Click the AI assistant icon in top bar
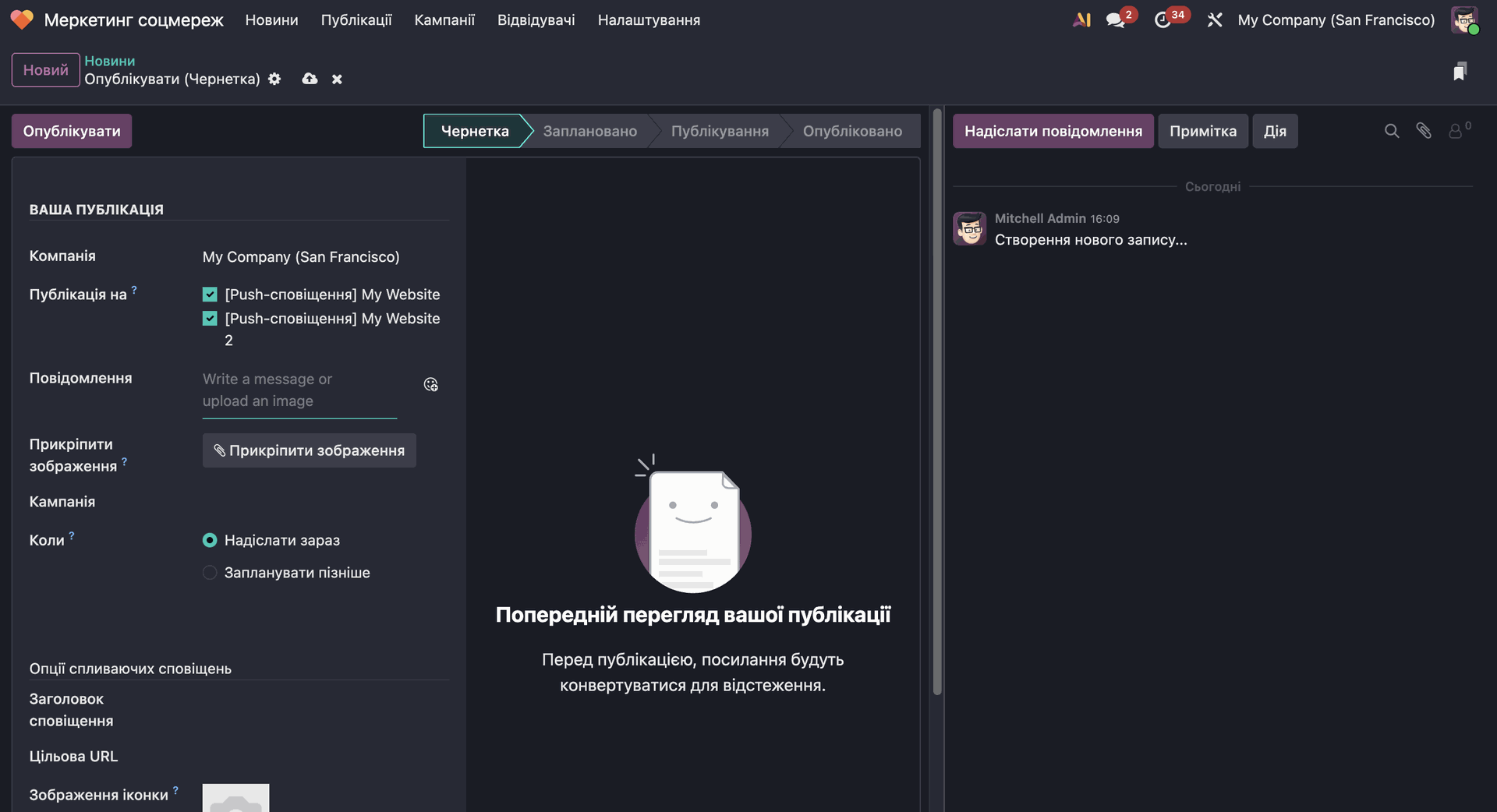The height and width of the screenshot is (812, 1497). (1081, 20)
